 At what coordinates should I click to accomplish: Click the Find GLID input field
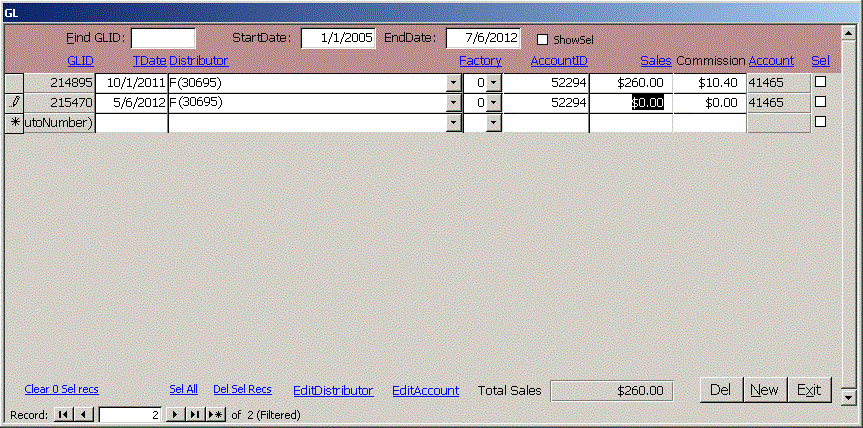(x=163, y=39)
